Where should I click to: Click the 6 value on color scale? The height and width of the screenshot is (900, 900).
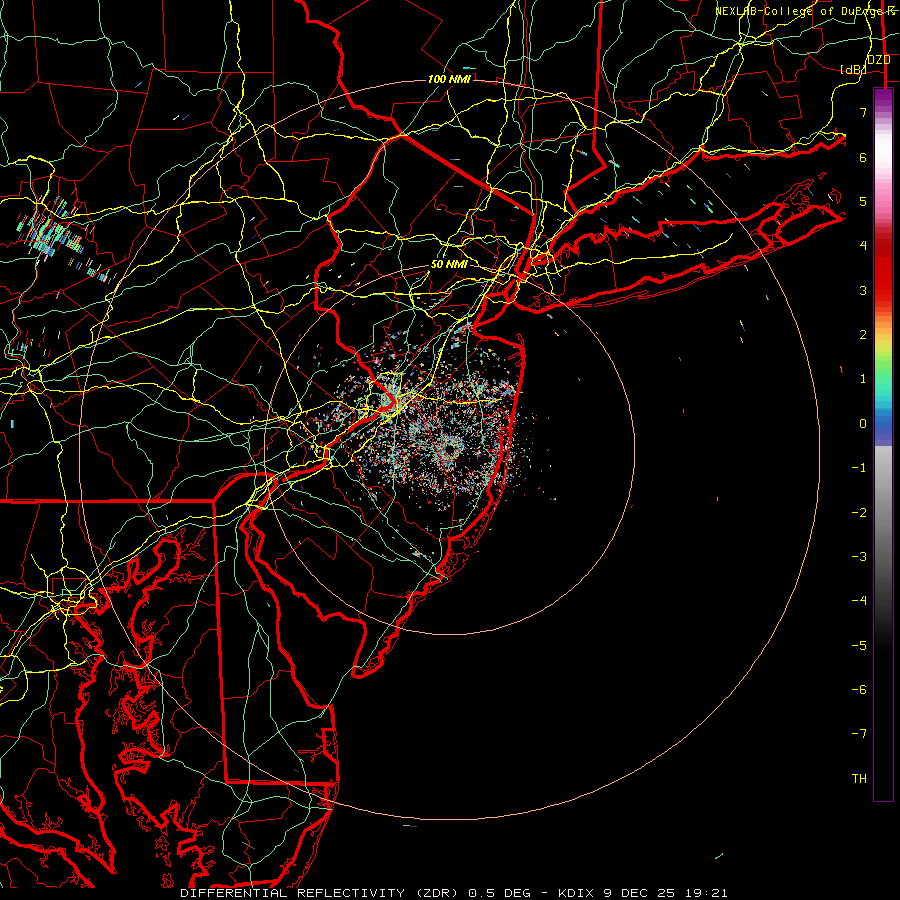click(x=863, y=158)
